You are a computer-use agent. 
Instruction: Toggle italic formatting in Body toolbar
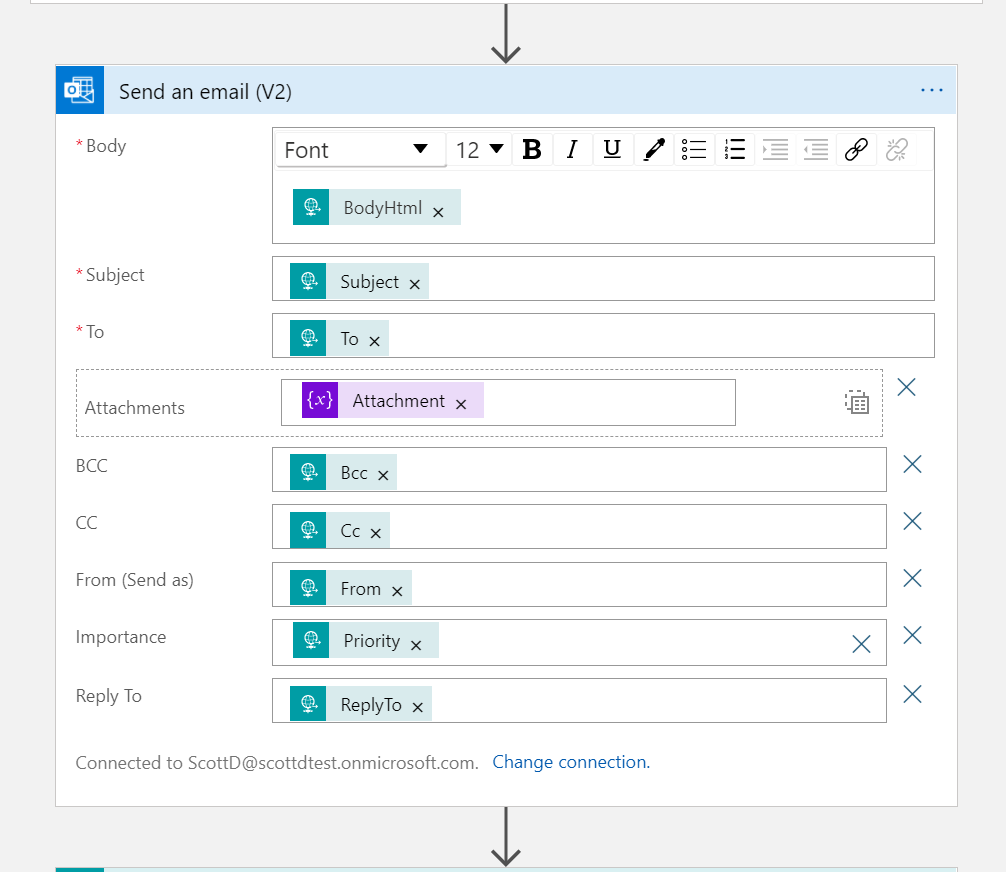tap(572, 150)
